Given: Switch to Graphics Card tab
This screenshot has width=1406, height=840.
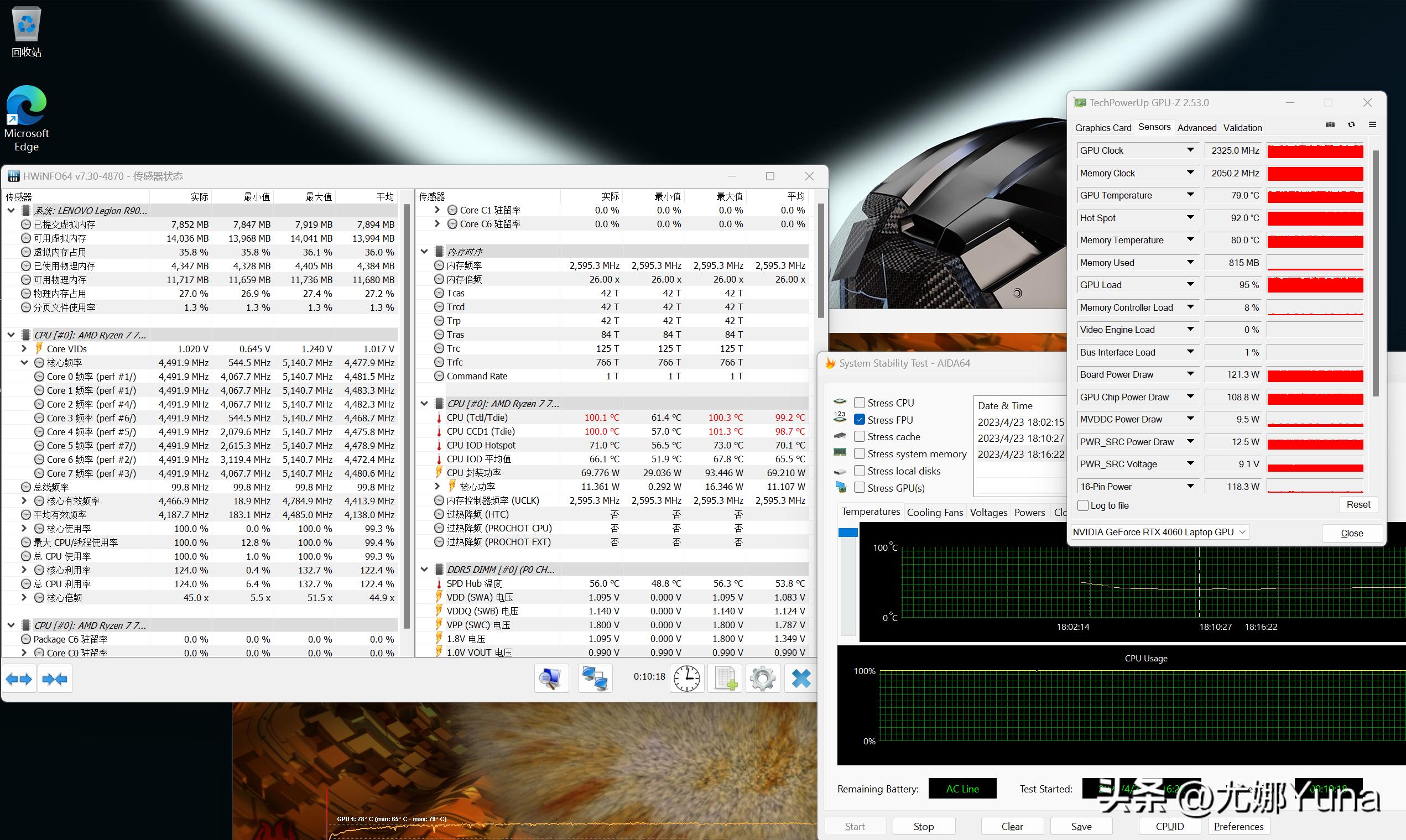Looking at the screenshot, I should [x=1102, y=128].
